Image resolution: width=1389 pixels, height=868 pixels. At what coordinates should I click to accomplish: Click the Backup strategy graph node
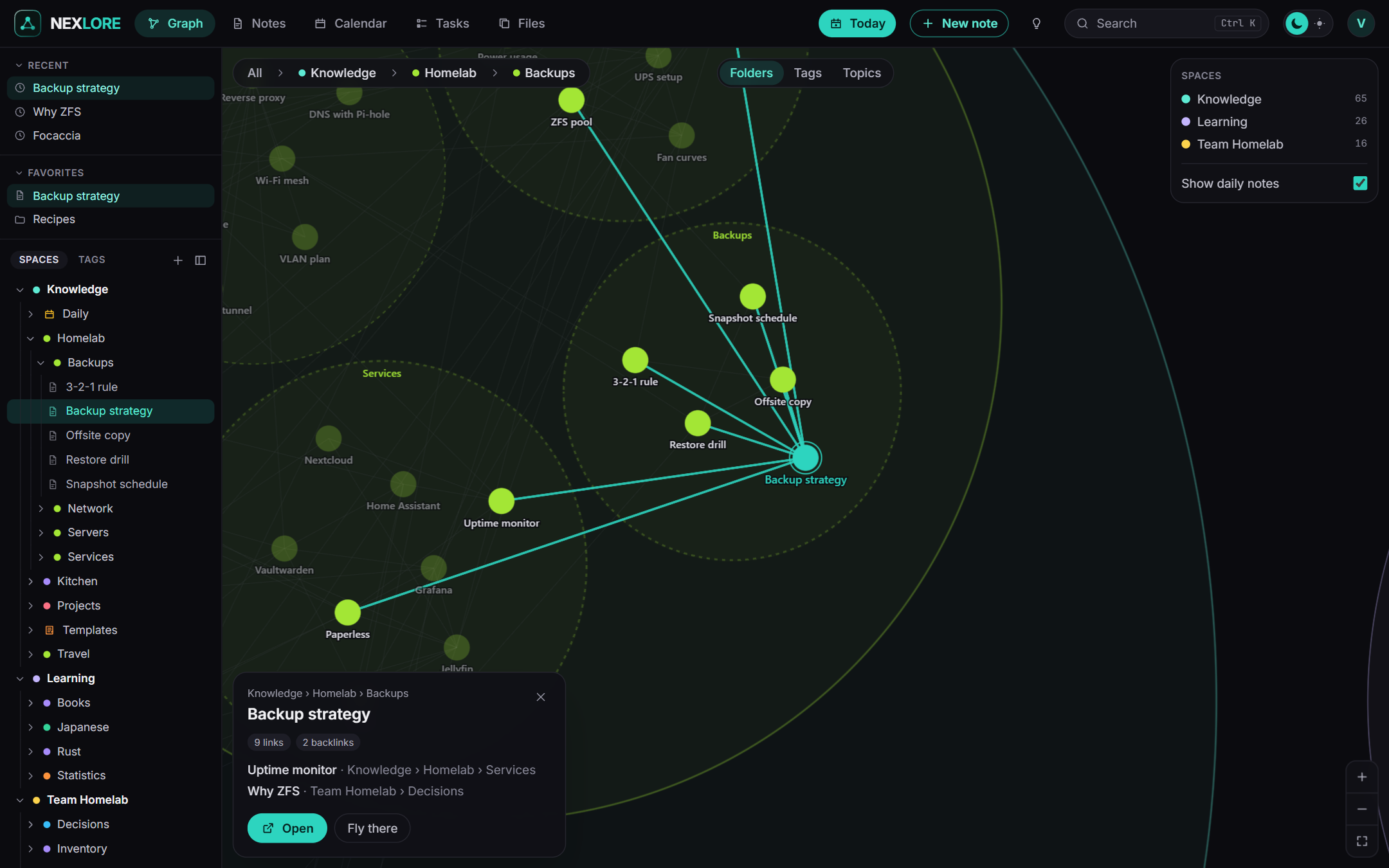[x=805, y=457]
